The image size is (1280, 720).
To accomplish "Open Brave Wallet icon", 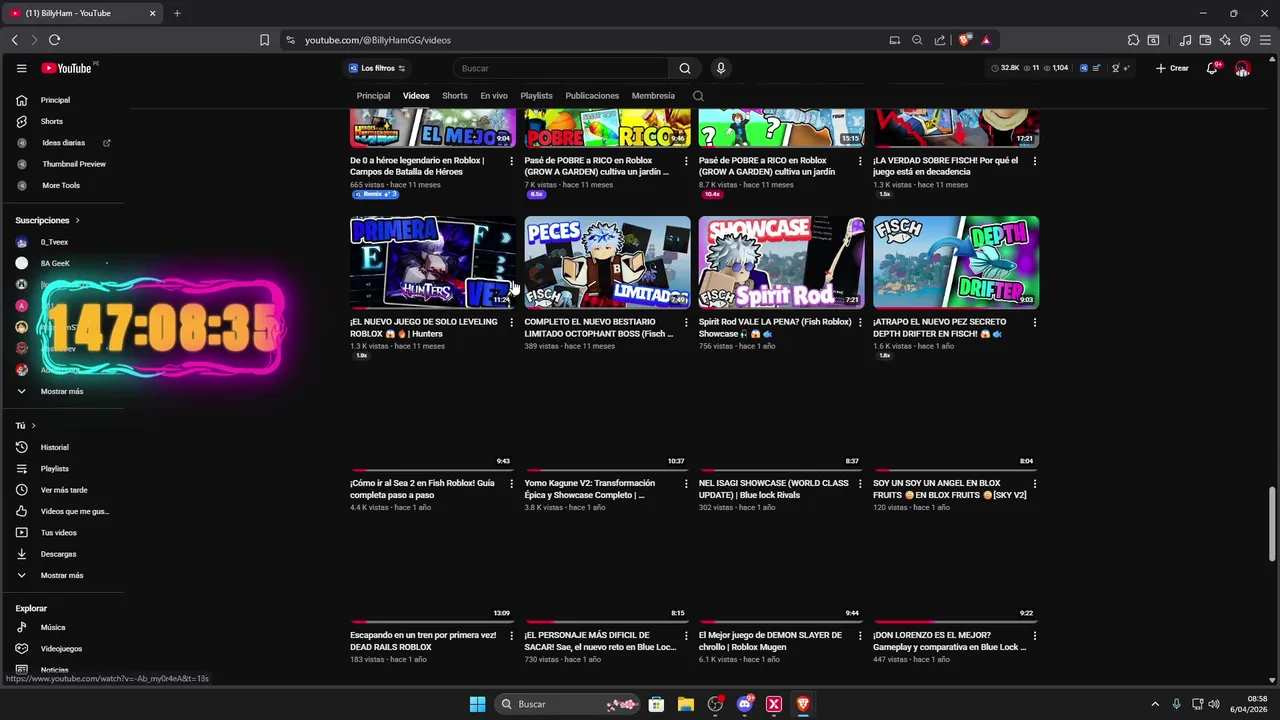I will click(x=1205, y=40).
